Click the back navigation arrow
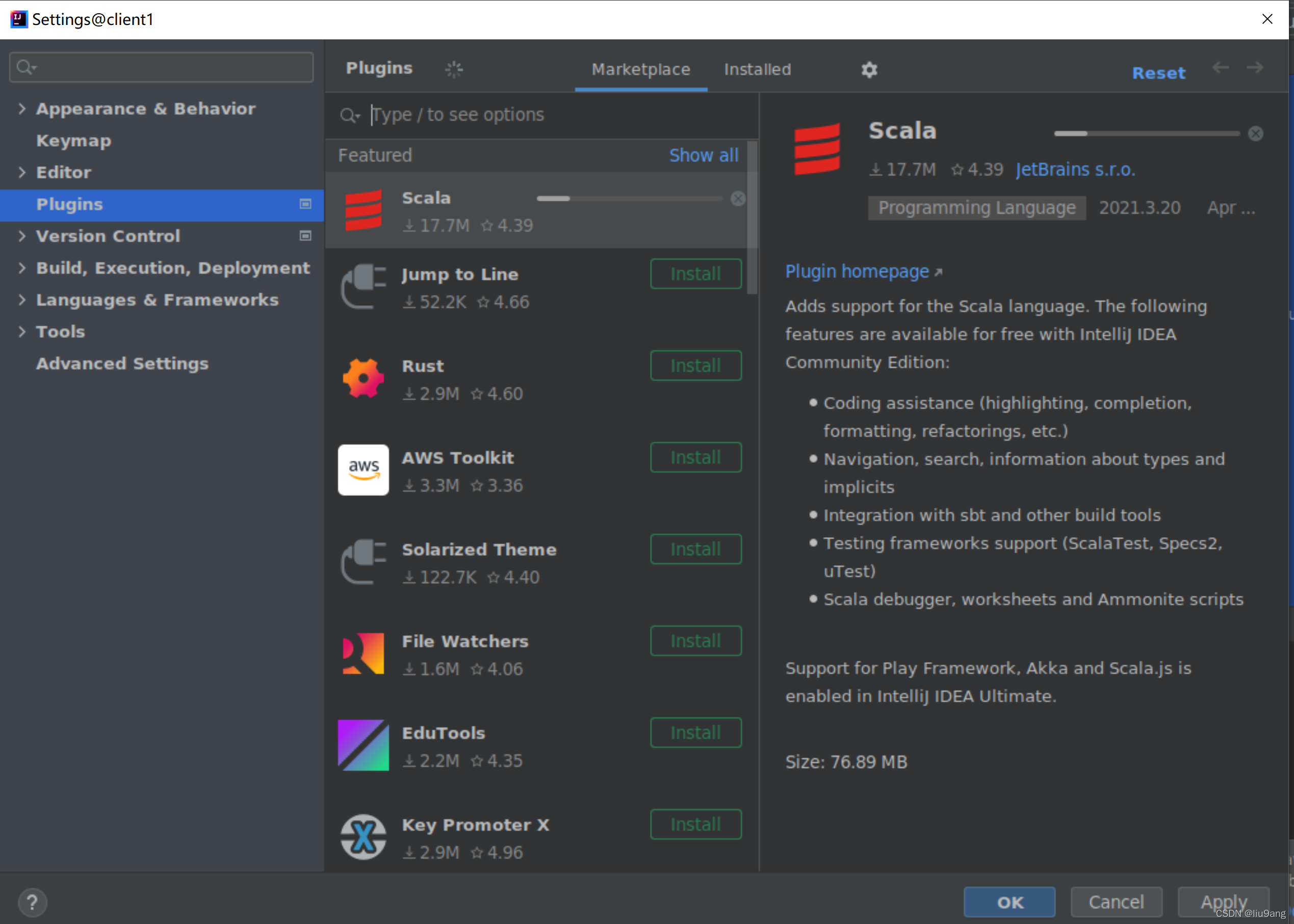Viewport: 1294px width, 924px height. (x=1220, y=68)
